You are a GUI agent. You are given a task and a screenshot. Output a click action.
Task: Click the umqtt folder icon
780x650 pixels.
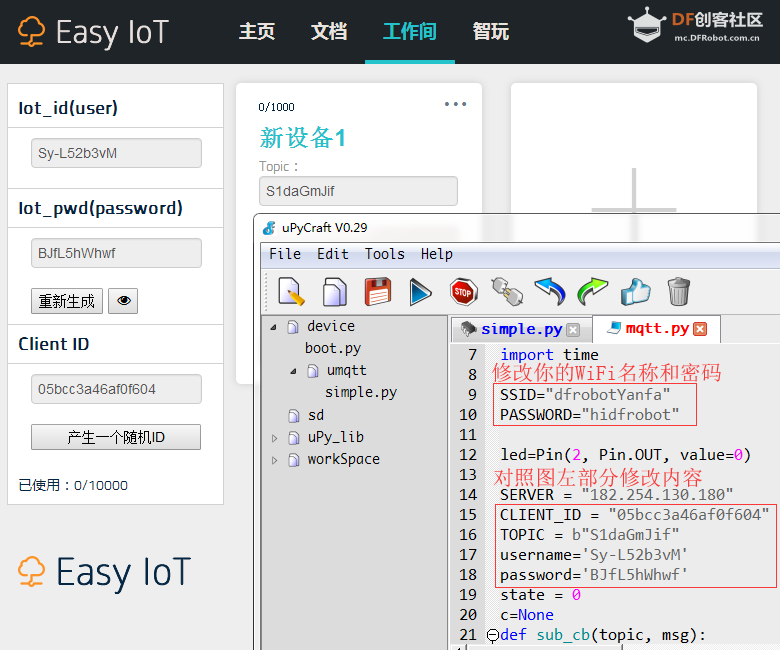313,371
